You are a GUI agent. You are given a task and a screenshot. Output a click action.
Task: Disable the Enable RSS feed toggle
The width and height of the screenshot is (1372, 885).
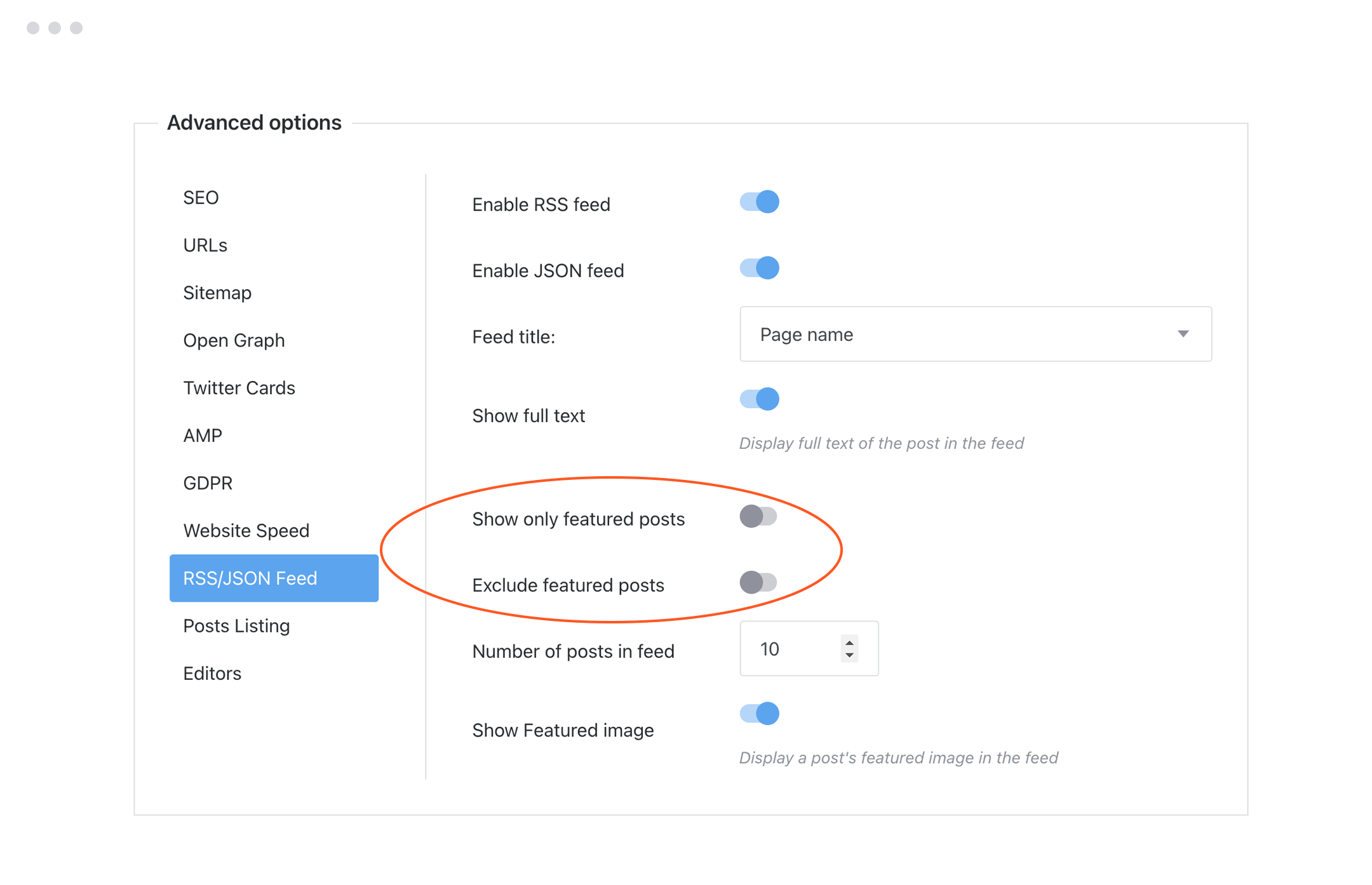click(759, 202)
